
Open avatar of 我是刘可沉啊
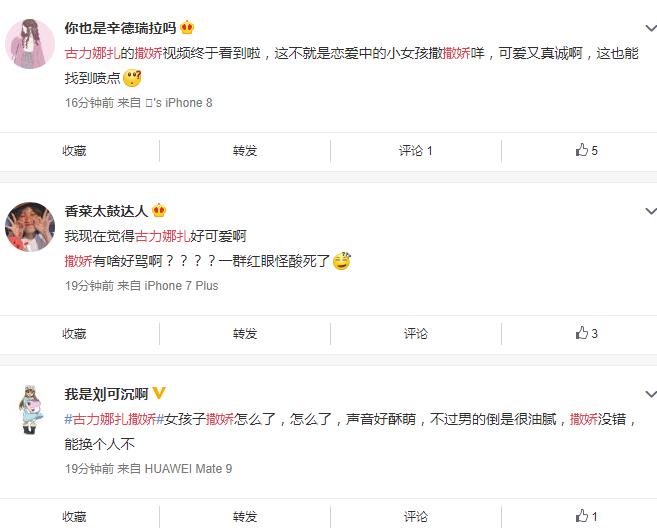point(30,409)
